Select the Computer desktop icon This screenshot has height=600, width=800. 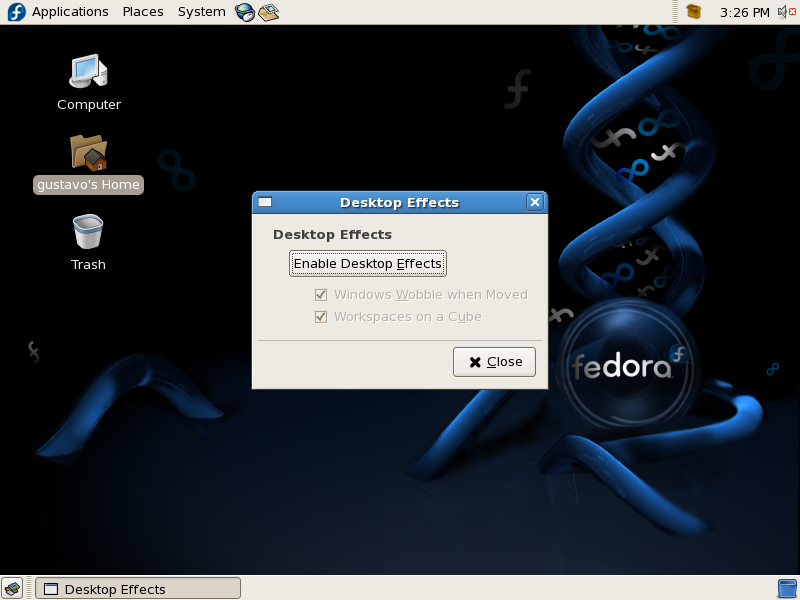89,71
